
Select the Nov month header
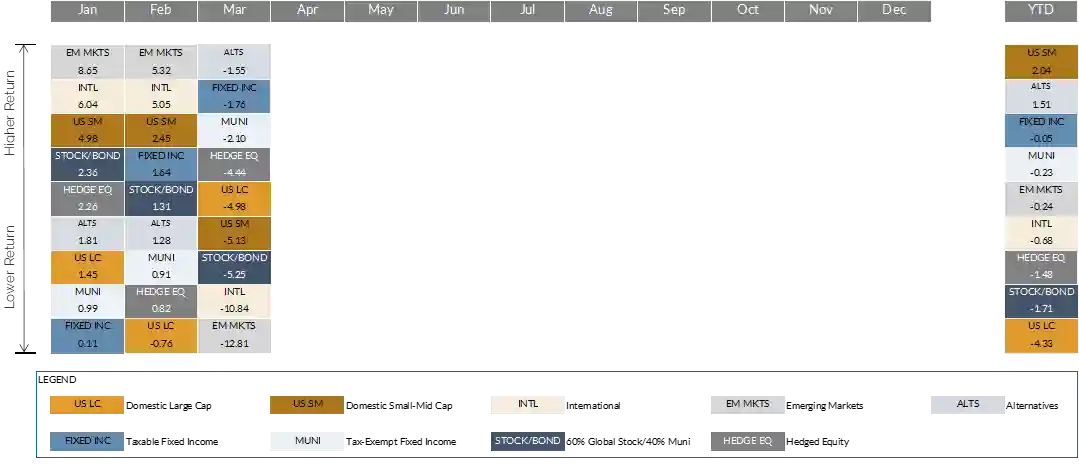click(821, 10)
